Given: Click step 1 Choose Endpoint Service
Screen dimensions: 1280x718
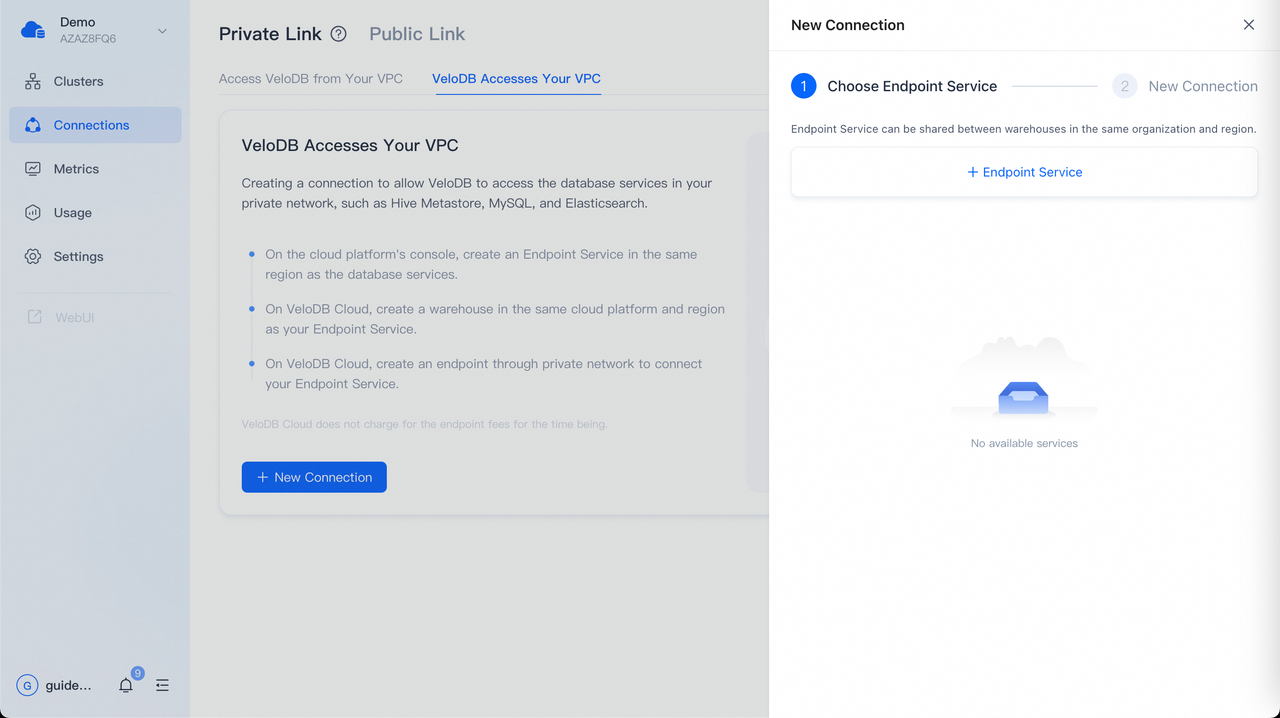Looking at the screenshot, I should (x=894, y=86).
